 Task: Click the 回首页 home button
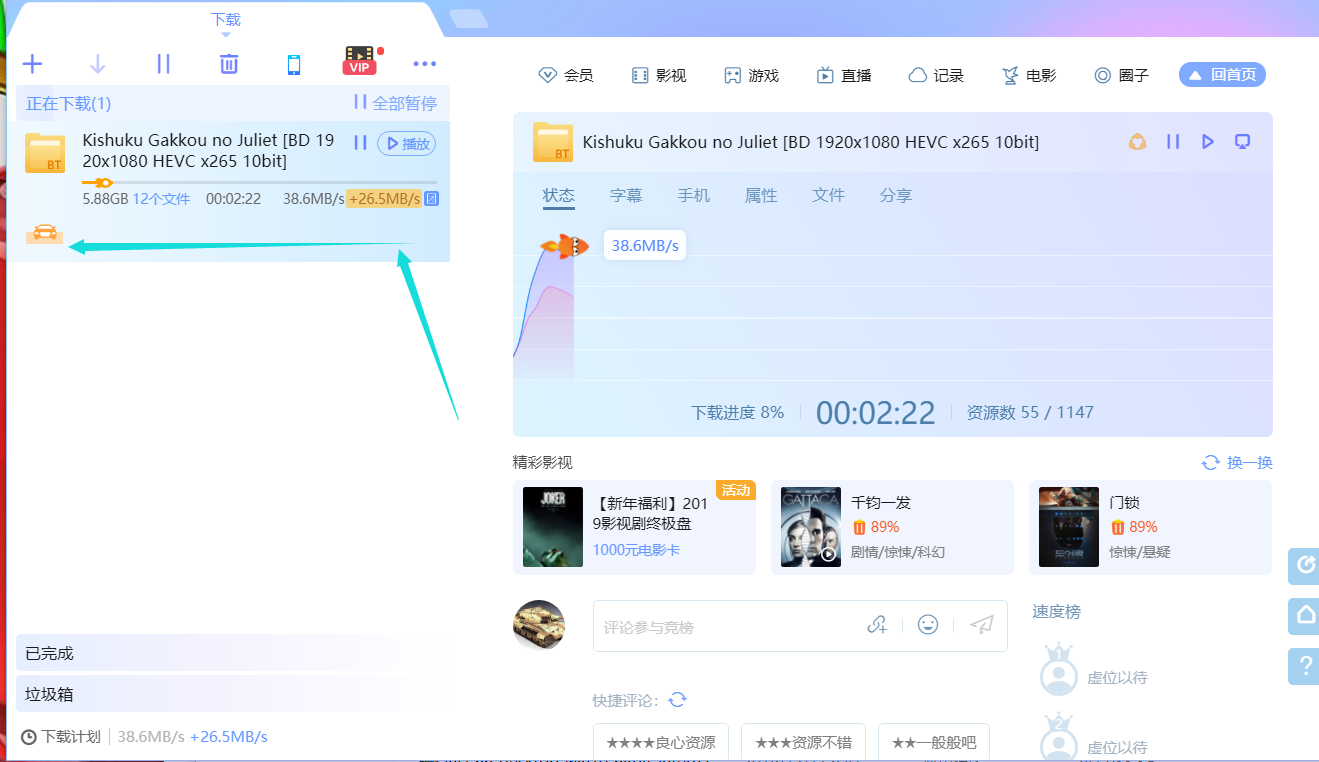(1222, 74)
